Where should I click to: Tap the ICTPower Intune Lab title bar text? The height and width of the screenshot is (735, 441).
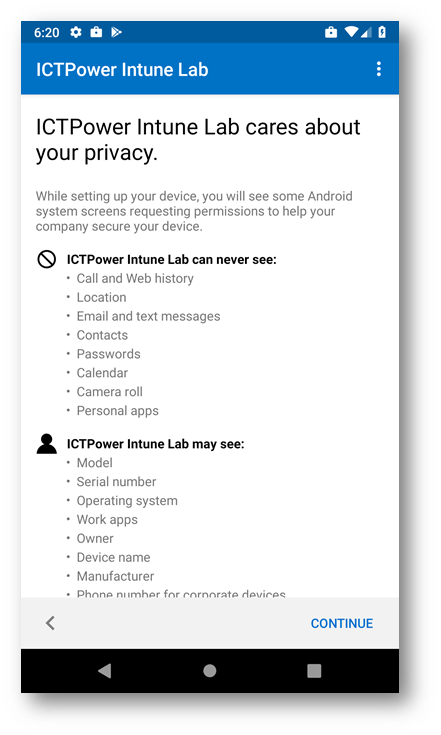click(x=122, y=69)
